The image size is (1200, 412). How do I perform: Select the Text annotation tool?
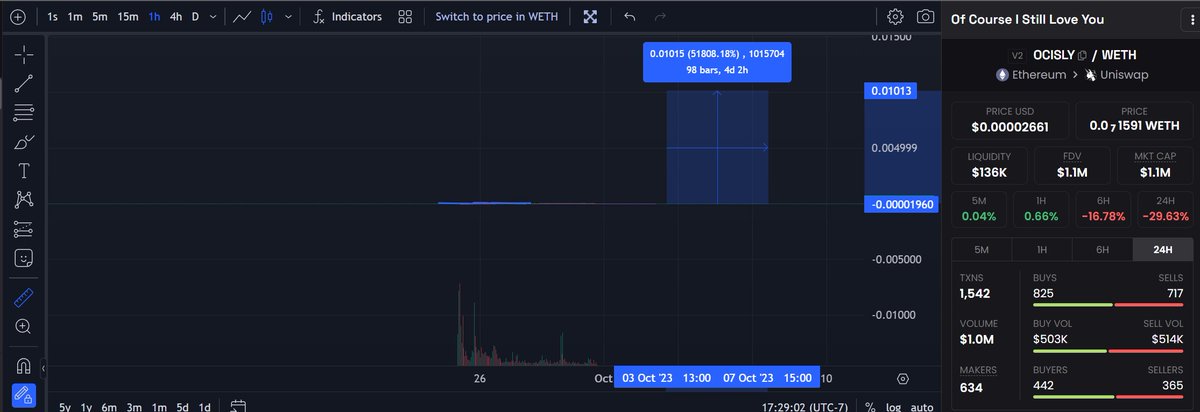(x=24, y=171)
